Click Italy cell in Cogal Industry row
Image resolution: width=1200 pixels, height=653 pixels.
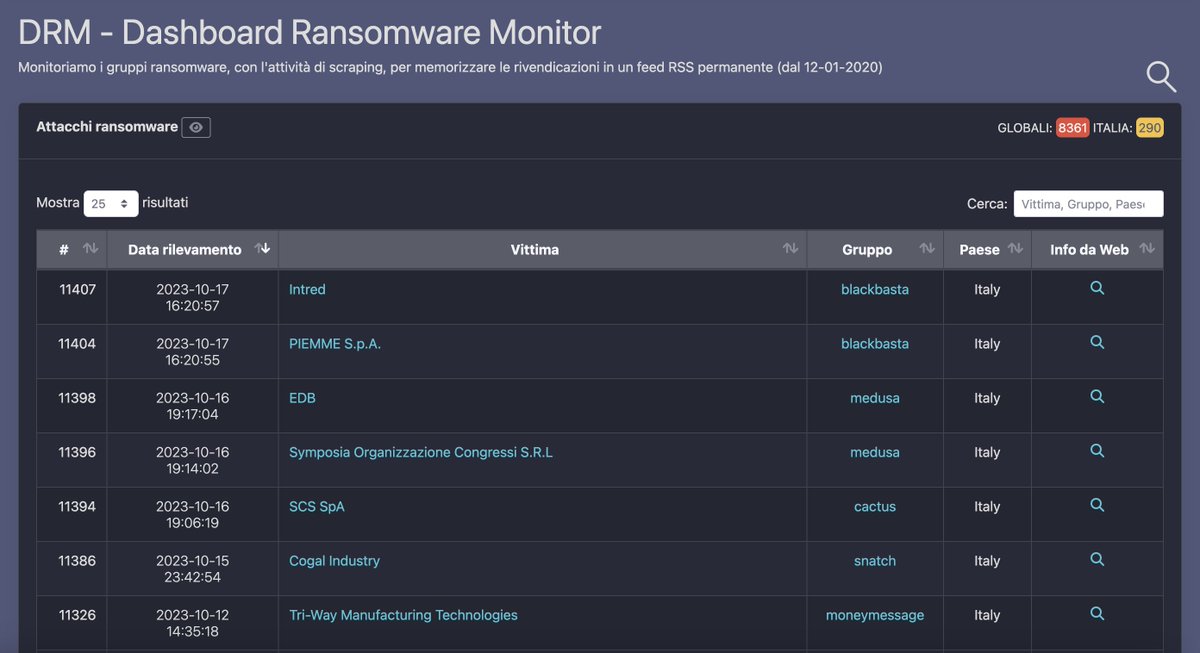(x=987, y=561)
